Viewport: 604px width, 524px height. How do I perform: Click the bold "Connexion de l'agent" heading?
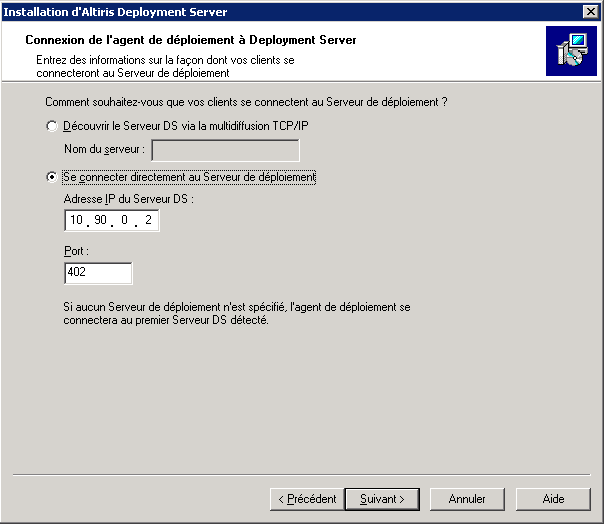coord(190,41)
